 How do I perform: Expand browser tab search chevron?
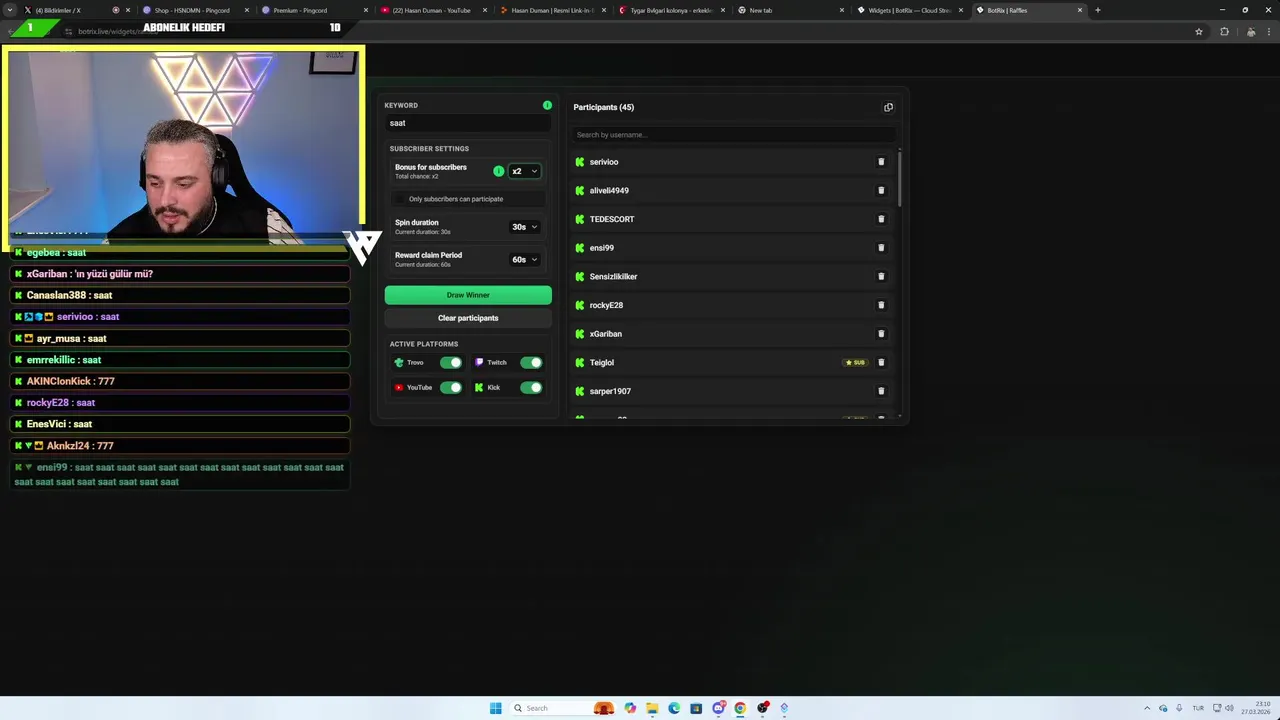click(x=12, y=10)
